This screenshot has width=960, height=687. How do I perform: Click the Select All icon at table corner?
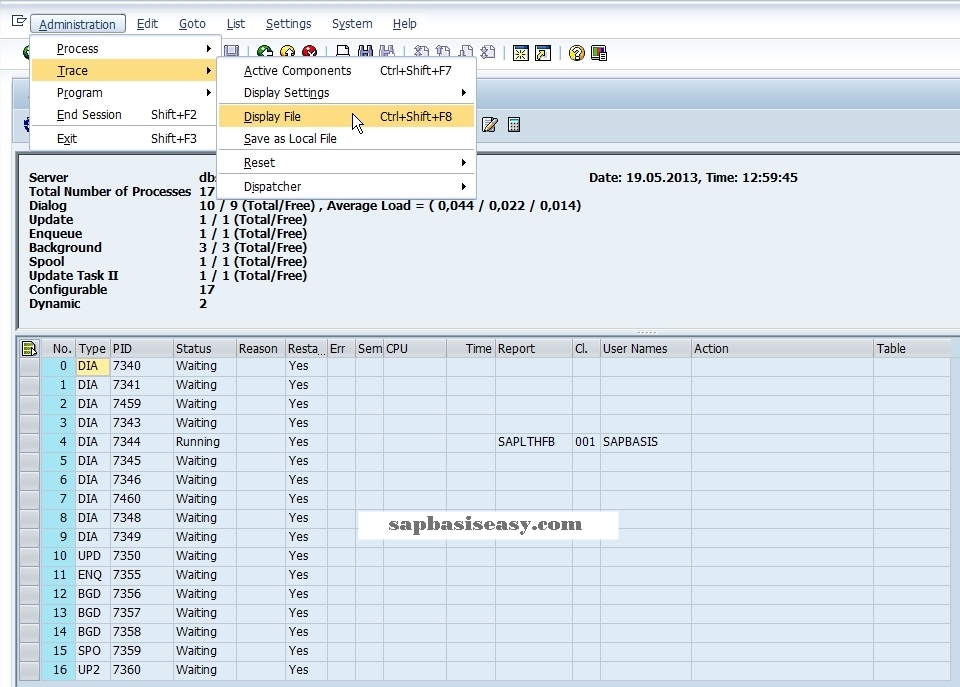click(29, 348)
